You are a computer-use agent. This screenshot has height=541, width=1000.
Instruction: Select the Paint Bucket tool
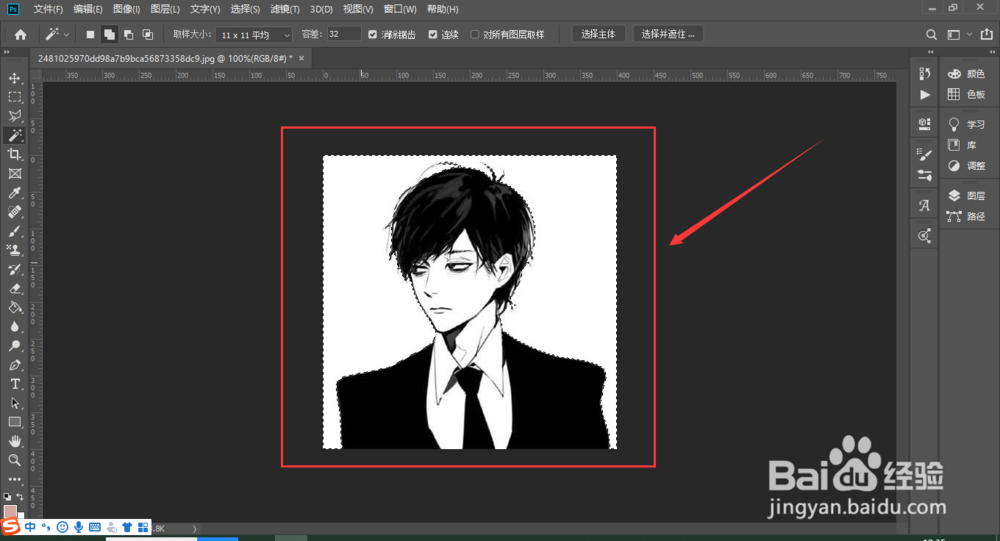(x=15, y=308)
